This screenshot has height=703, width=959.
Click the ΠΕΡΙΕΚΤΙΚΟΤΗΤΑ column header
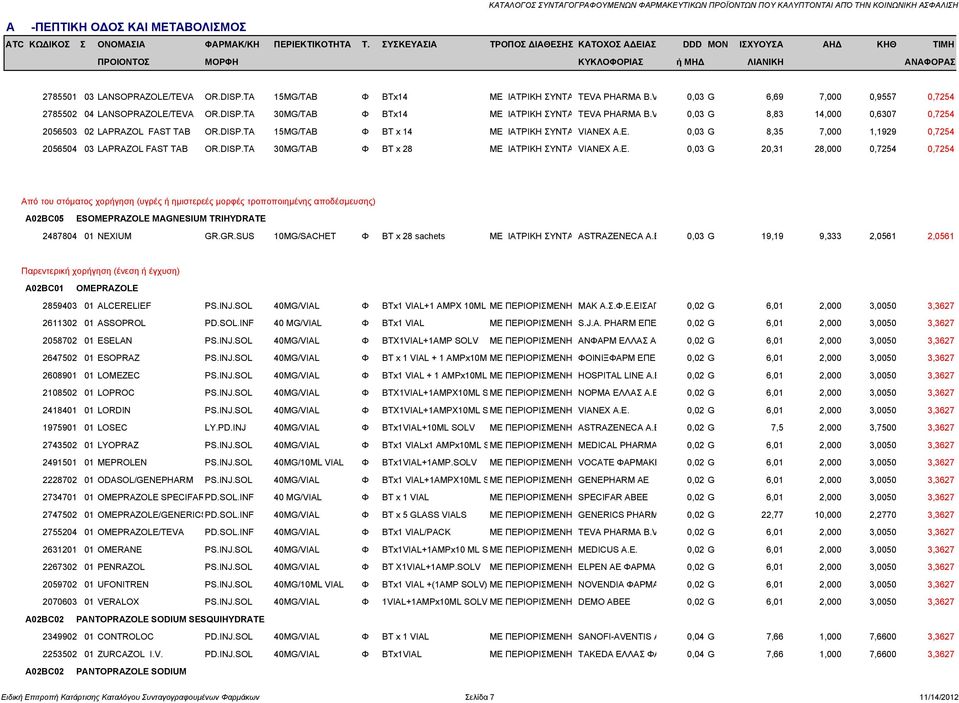(312, 45)
